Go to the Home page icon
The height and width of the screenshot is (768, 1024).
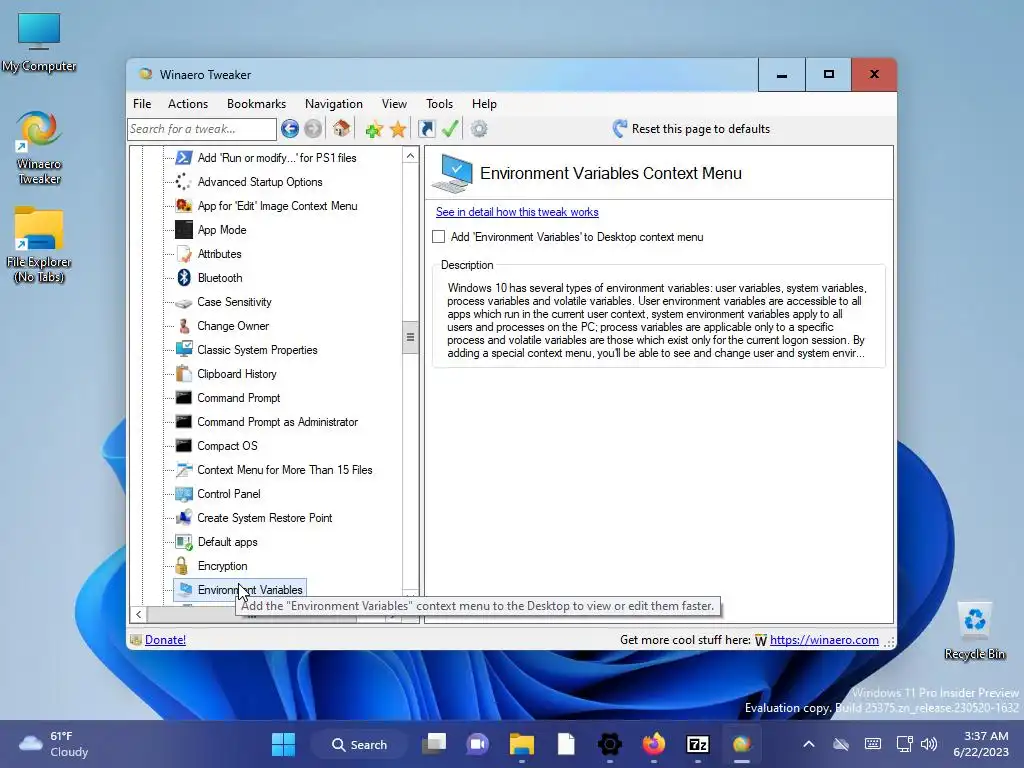(x=341, y=129)
